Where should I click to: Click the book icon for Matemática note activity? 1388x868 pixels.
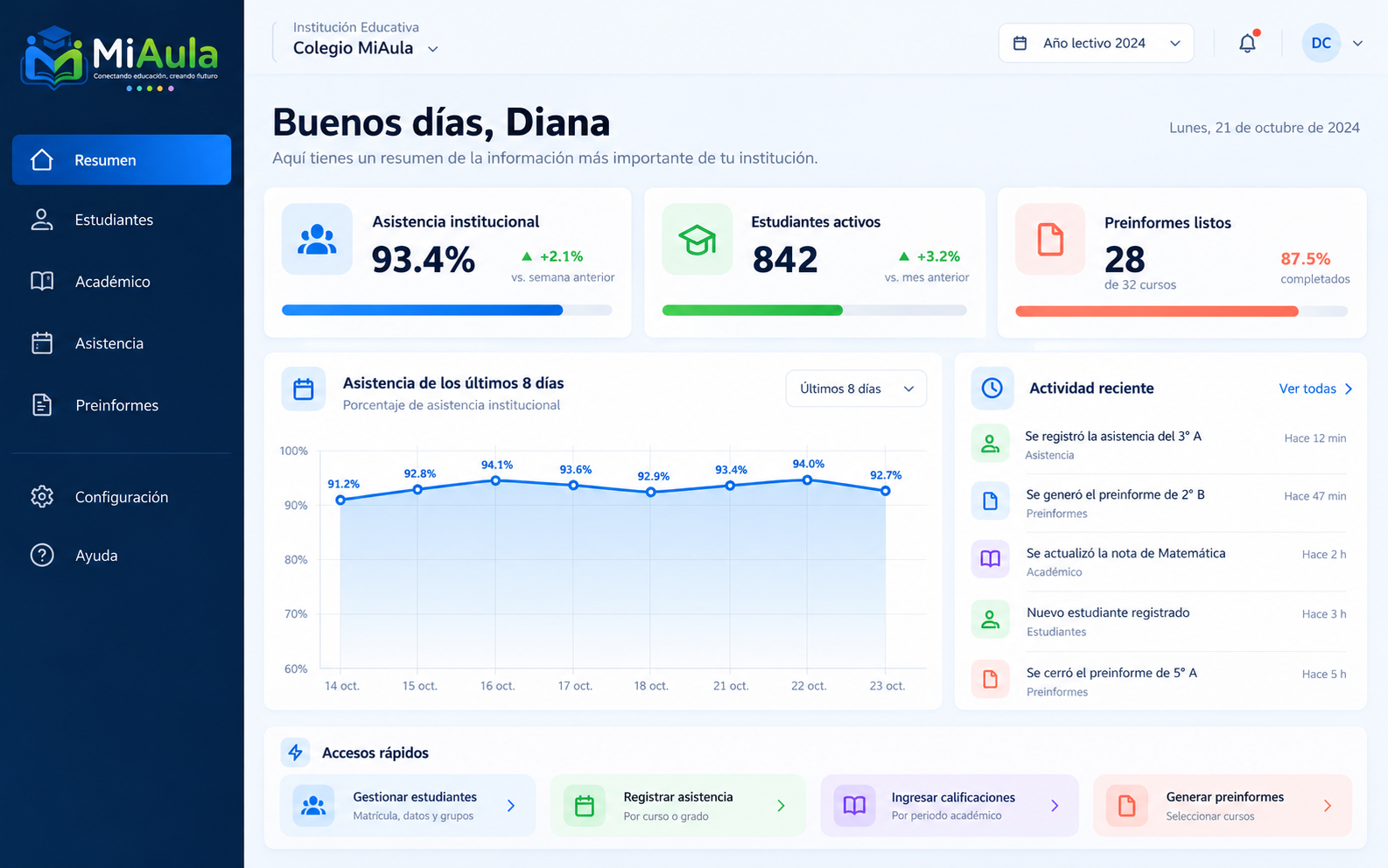tap(991, 559)
